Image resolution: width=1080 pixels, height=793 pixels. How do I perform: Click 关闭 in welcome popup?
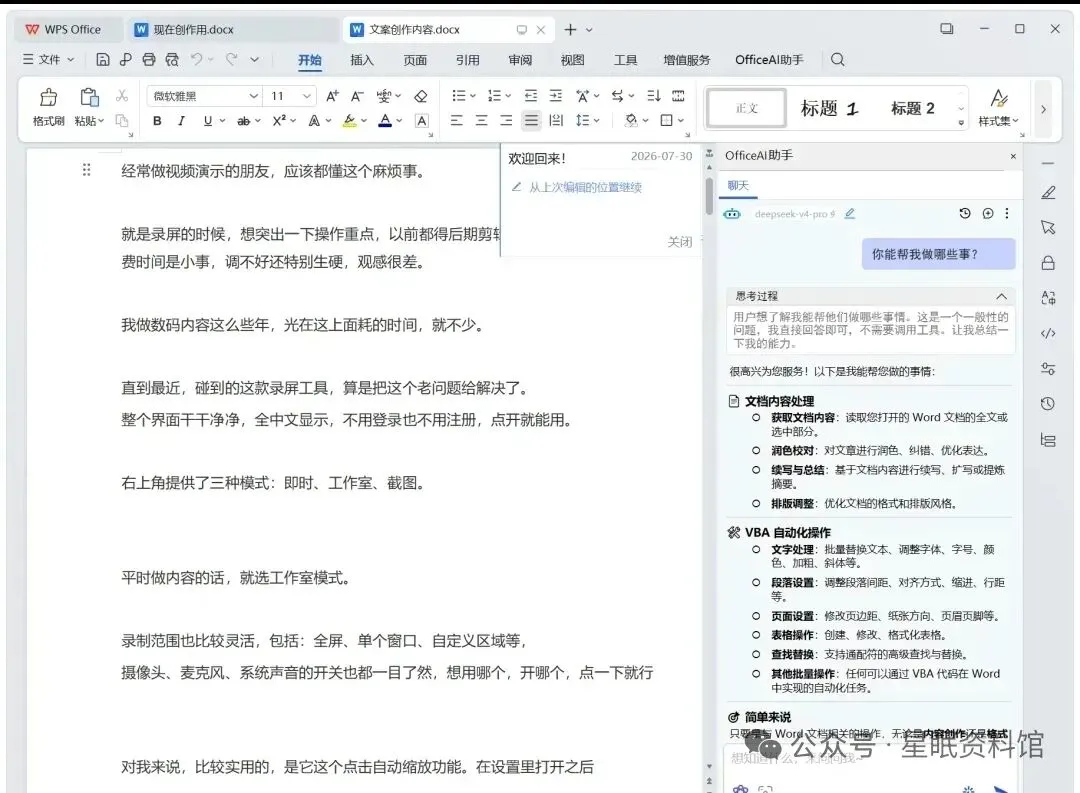click(x=680, y=242)
